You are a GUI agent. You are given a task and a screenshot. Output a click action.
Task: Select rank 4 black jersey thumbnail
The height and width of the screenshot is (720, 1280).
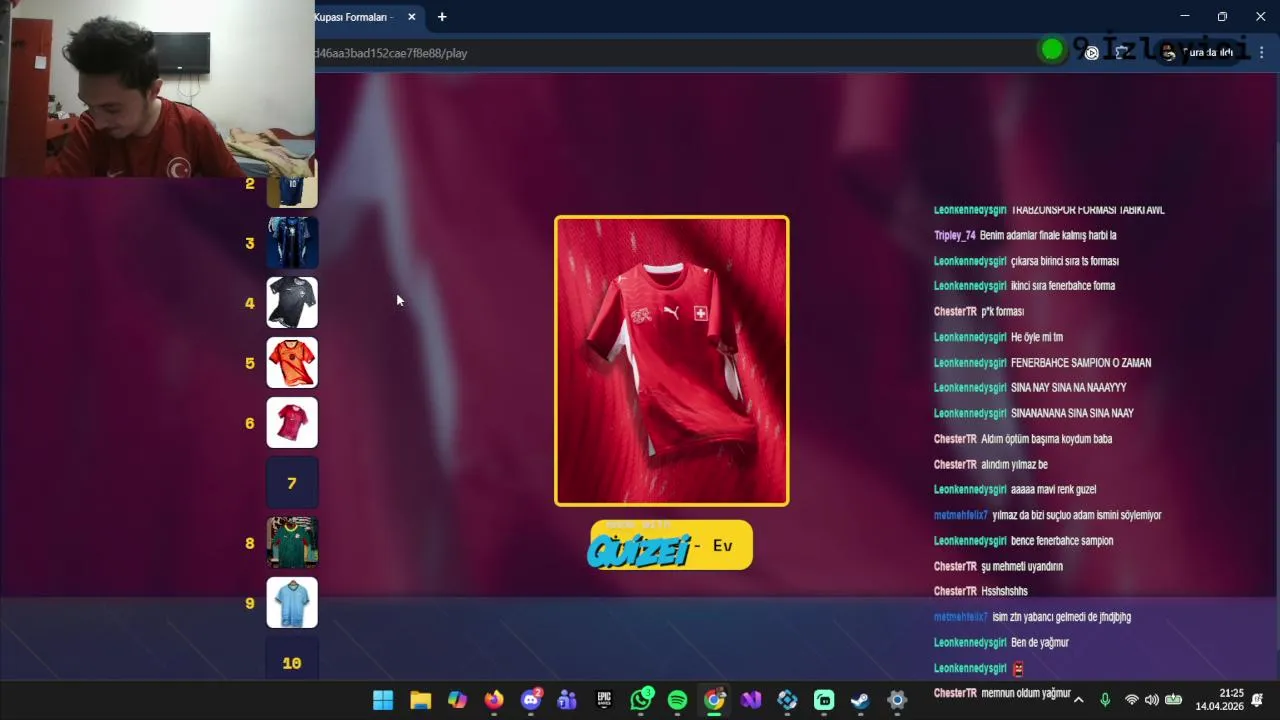click(292, 303)
